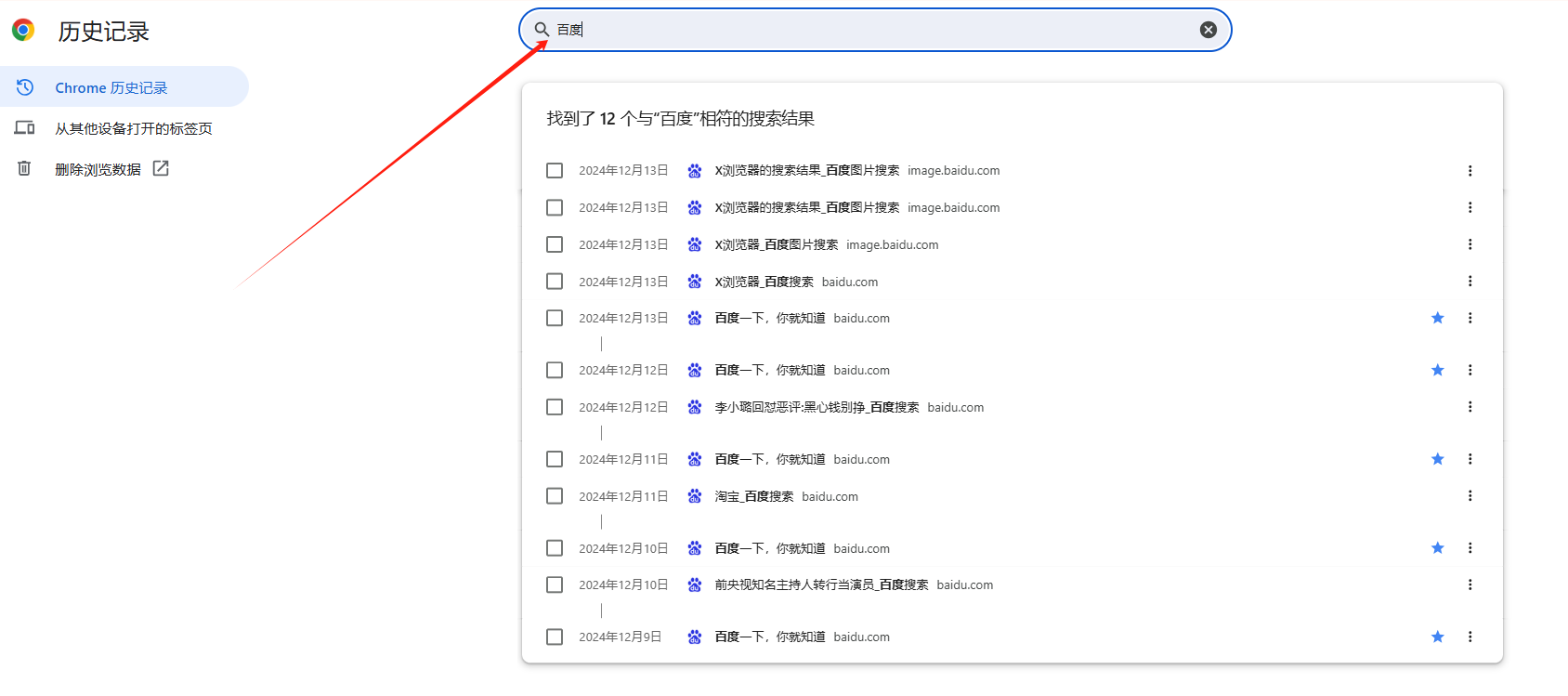
Task: Click the Chrome logo beside 历史记录
Action: coord(23,30)
